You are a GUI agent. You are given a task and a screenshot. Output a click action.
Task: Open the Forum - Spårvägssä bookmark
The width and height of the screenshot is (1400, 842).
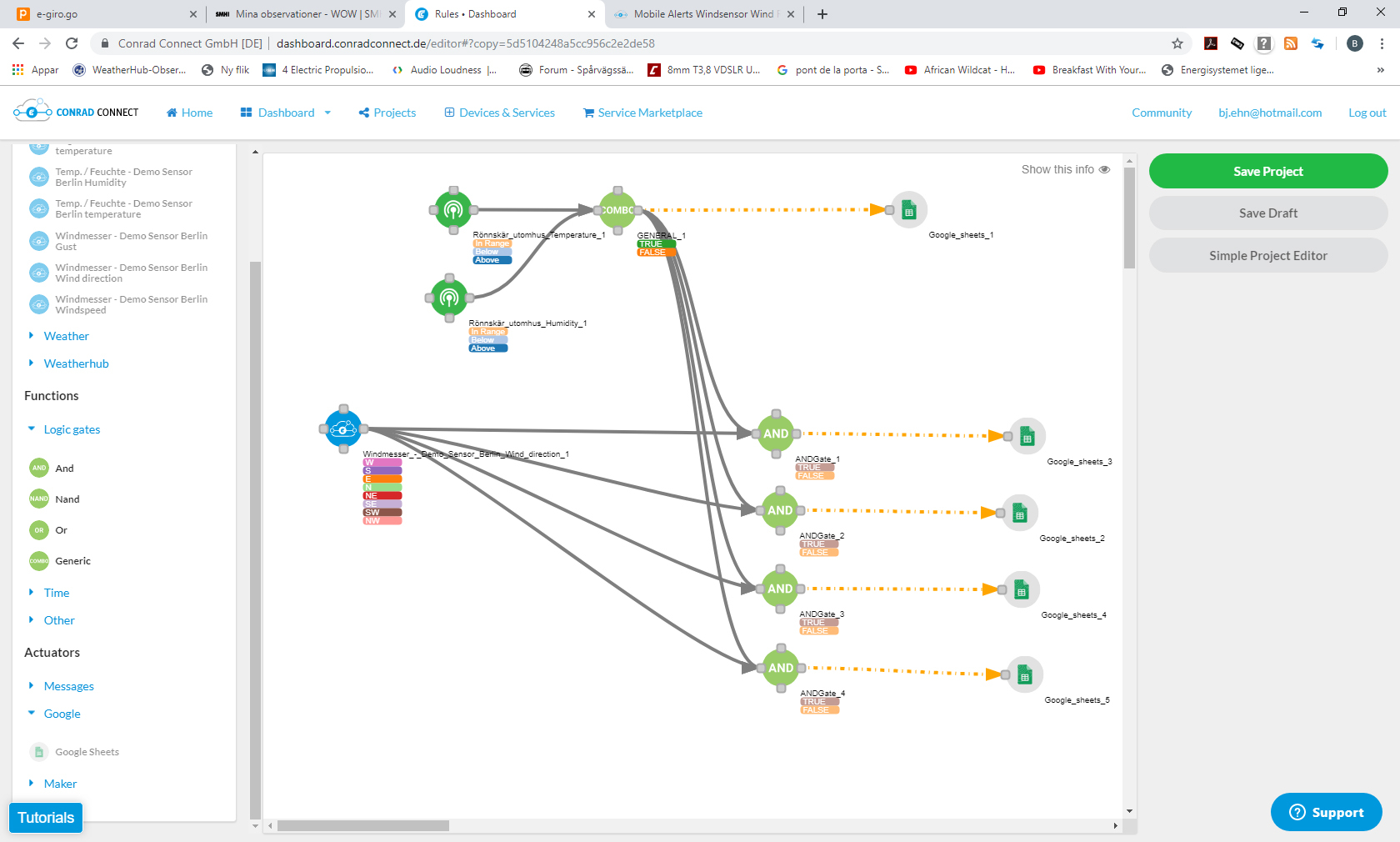point(577,70)
